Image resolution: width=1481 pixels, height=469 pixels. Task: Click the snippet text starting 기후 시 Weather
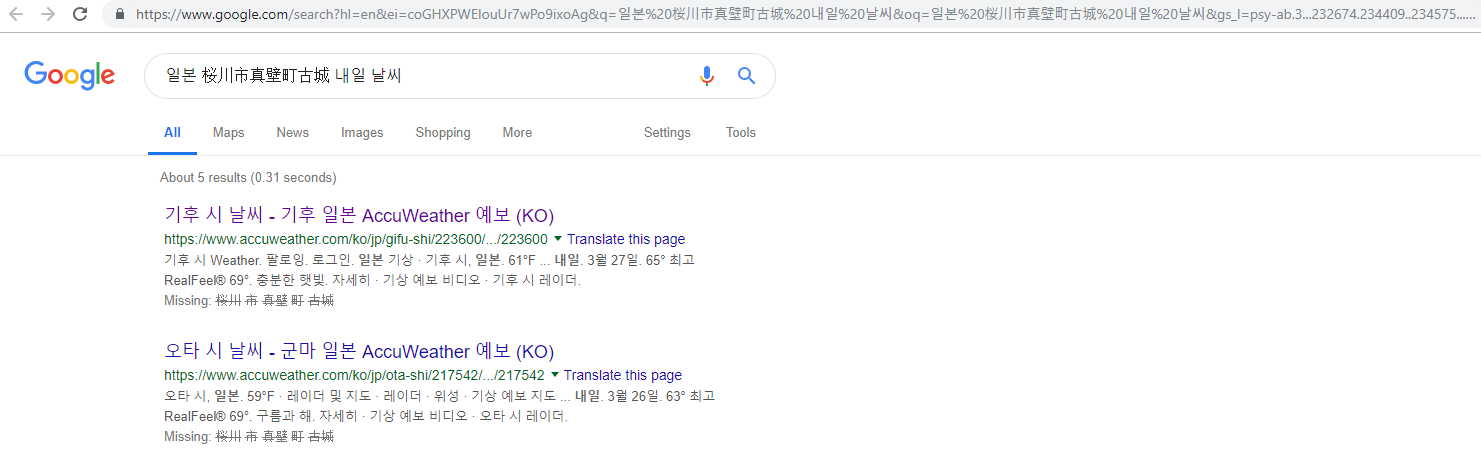tap(429, 270)
